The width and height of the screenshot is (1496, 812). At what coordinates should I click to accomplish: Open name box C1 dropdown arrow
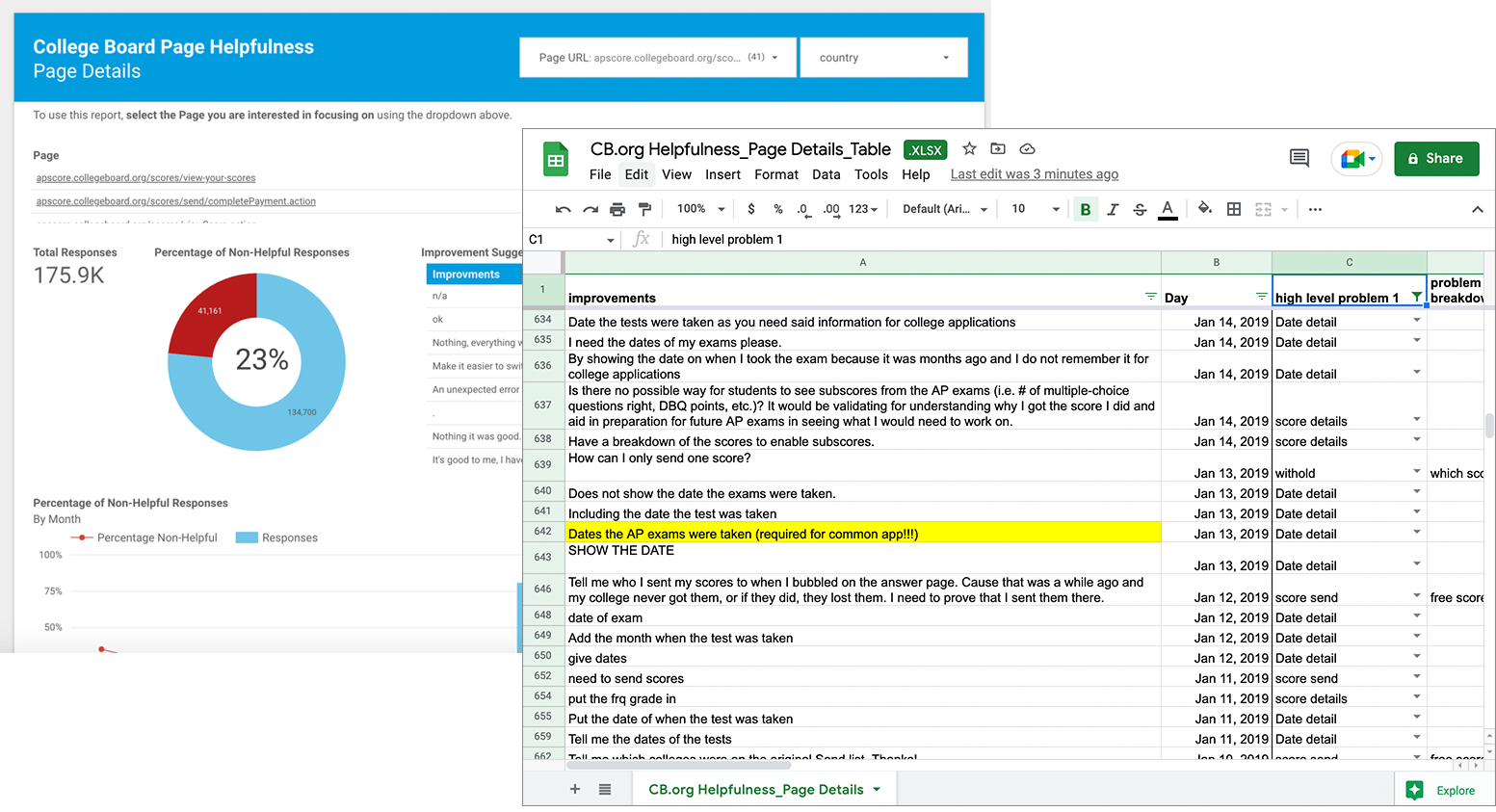610,240
